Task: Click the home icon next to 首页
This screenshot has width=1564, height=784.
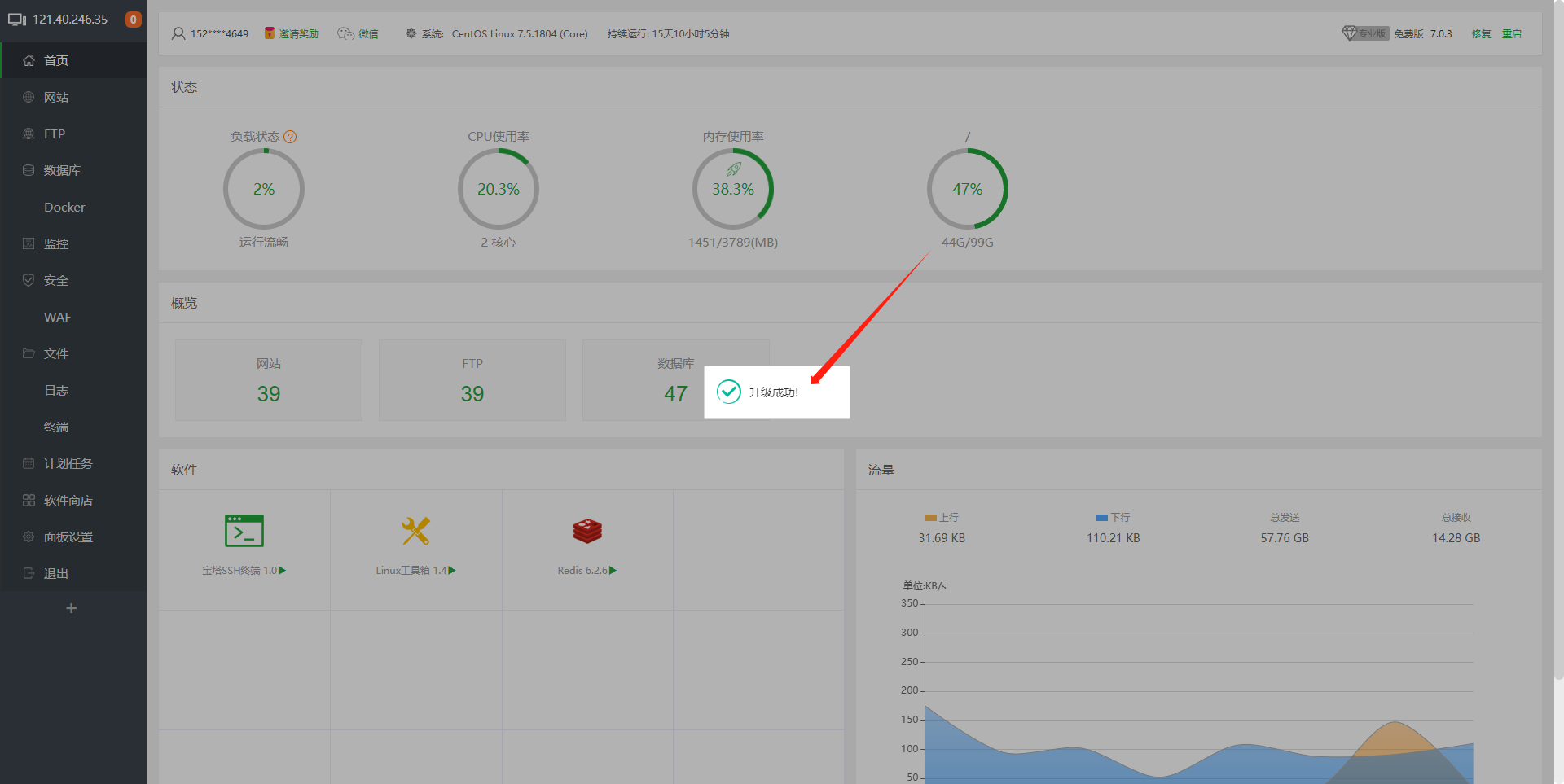Action: point(29,60)
